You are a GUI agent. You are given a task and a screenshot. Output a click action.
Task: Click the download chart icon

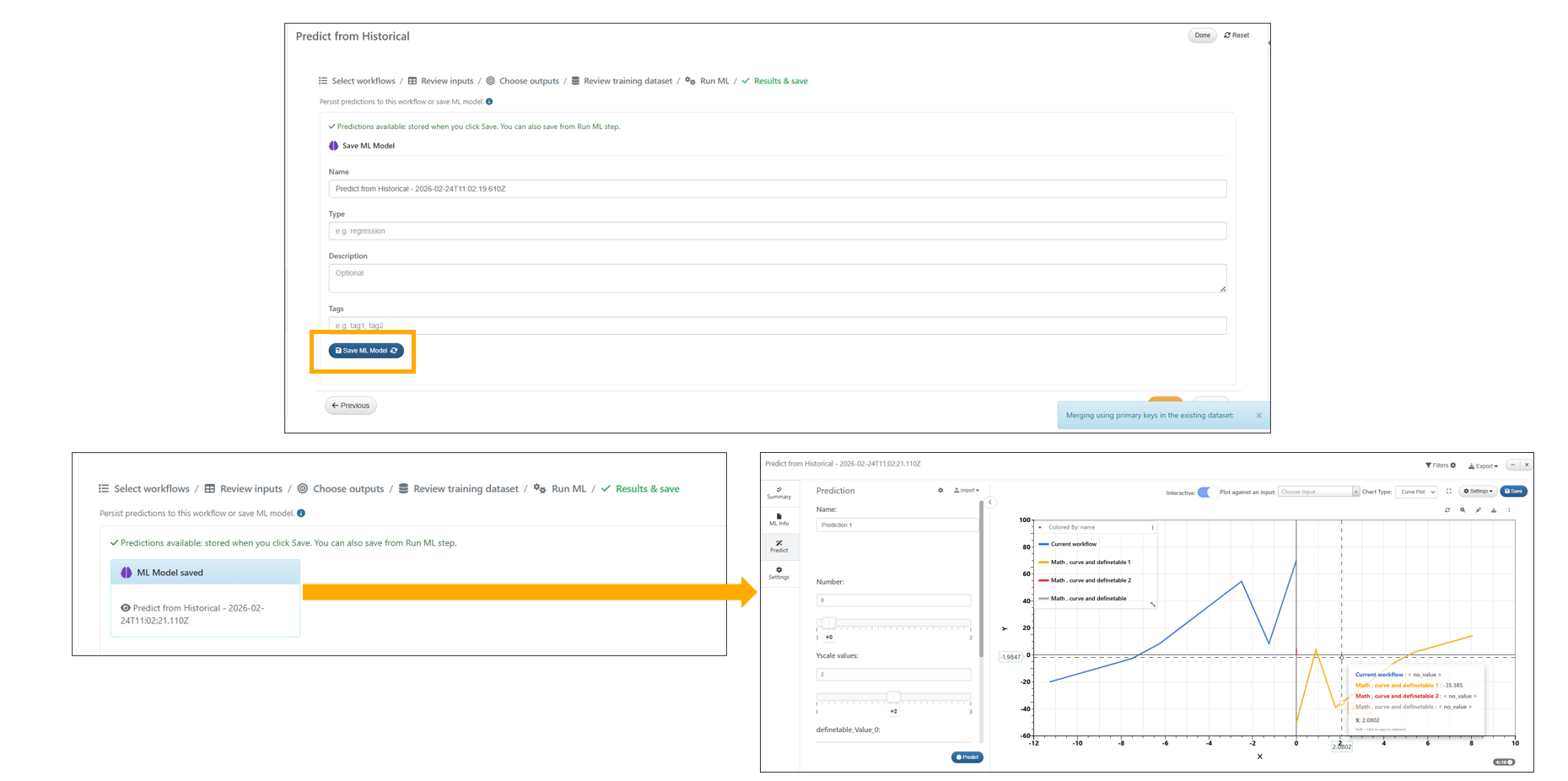(x=1494, y=510)
